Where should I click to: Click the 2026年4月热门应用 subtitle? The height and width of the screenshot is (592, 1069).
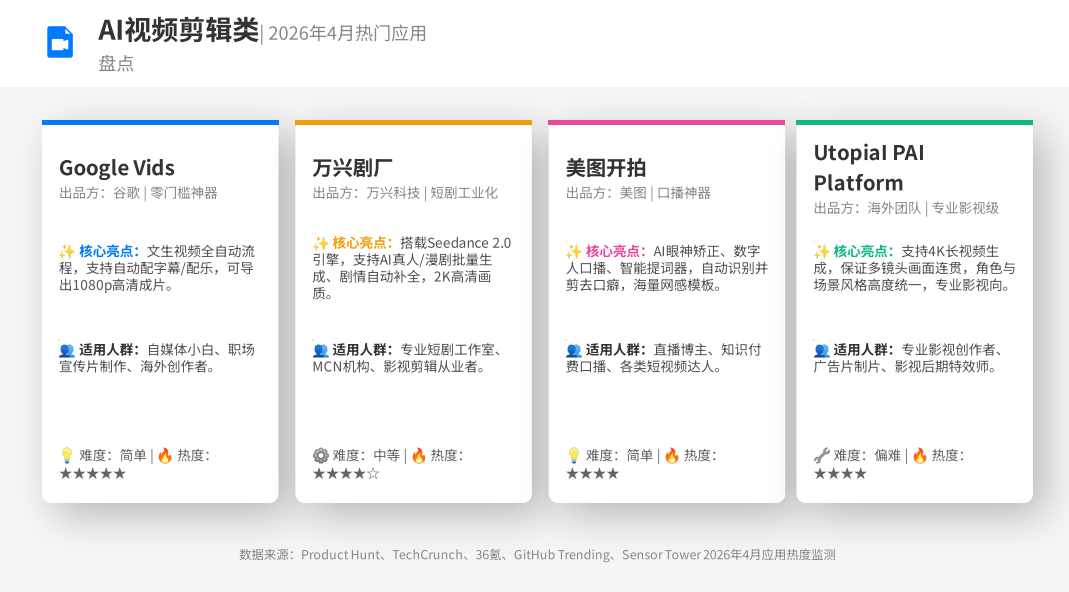click(x=347, y=33)
